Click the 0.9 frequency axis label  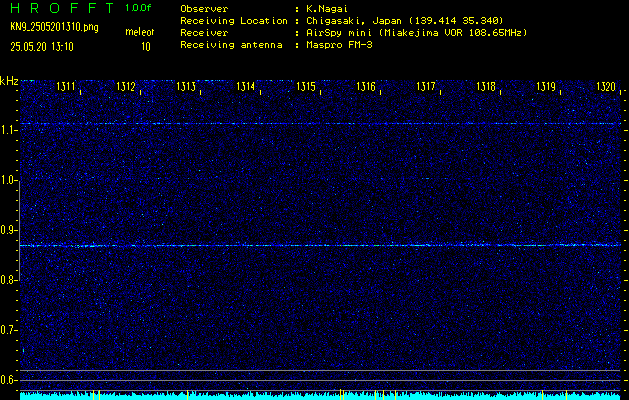7,230
